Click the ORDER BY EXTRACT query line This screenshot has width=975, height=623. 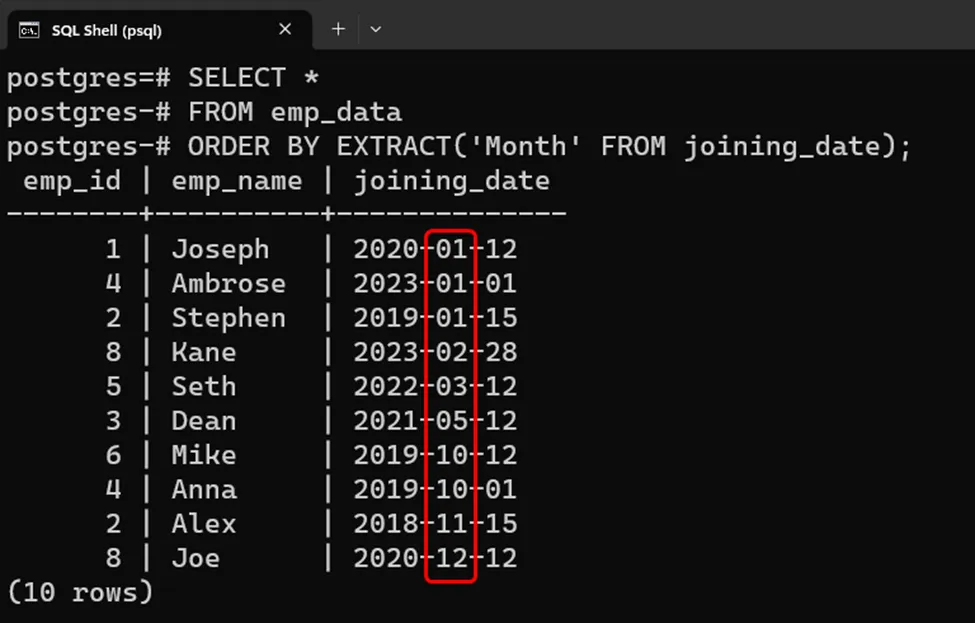(459, 146)
